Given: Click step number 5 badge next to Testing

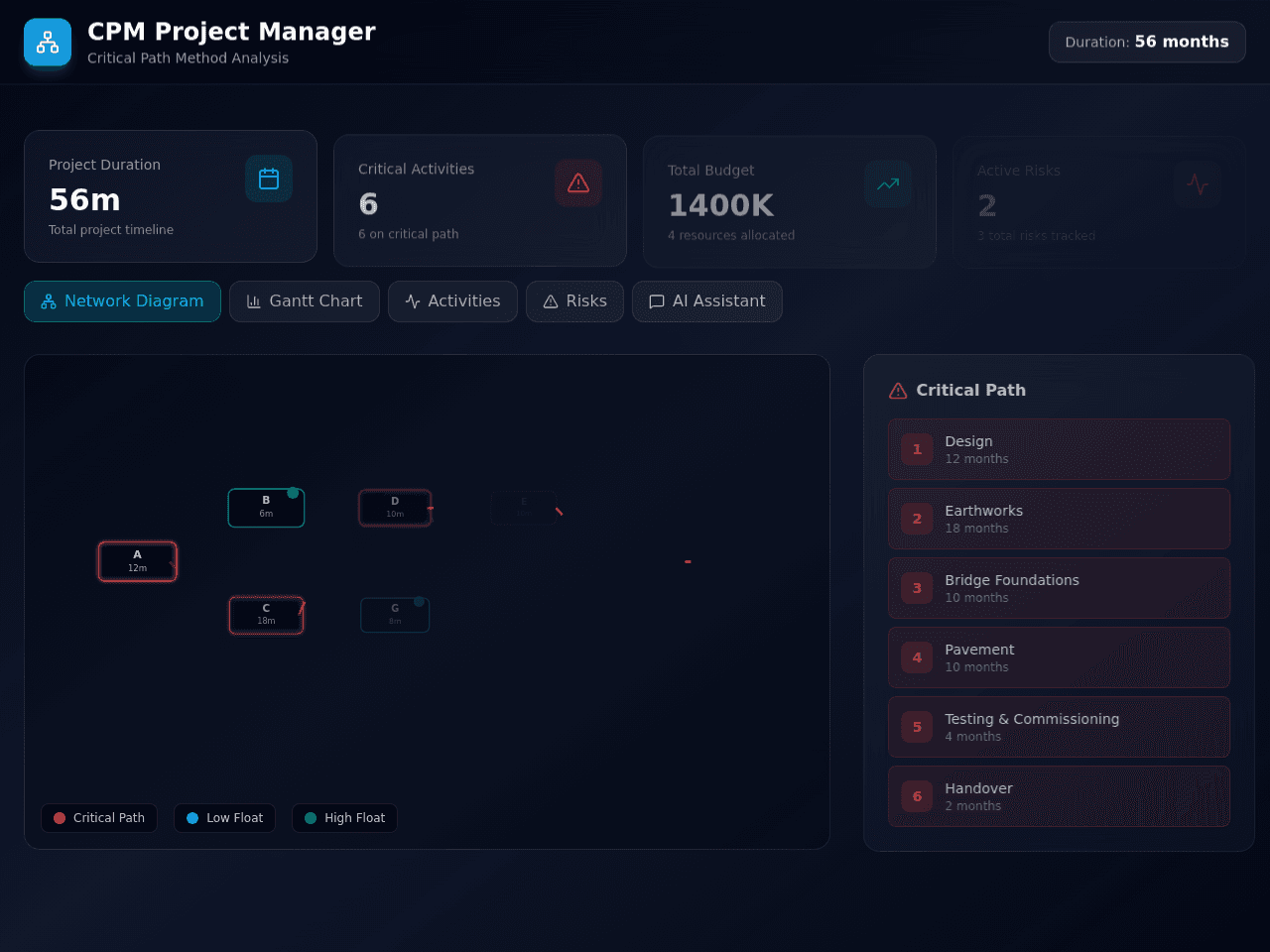Looking at the screenshot, I should pos(917,727).
